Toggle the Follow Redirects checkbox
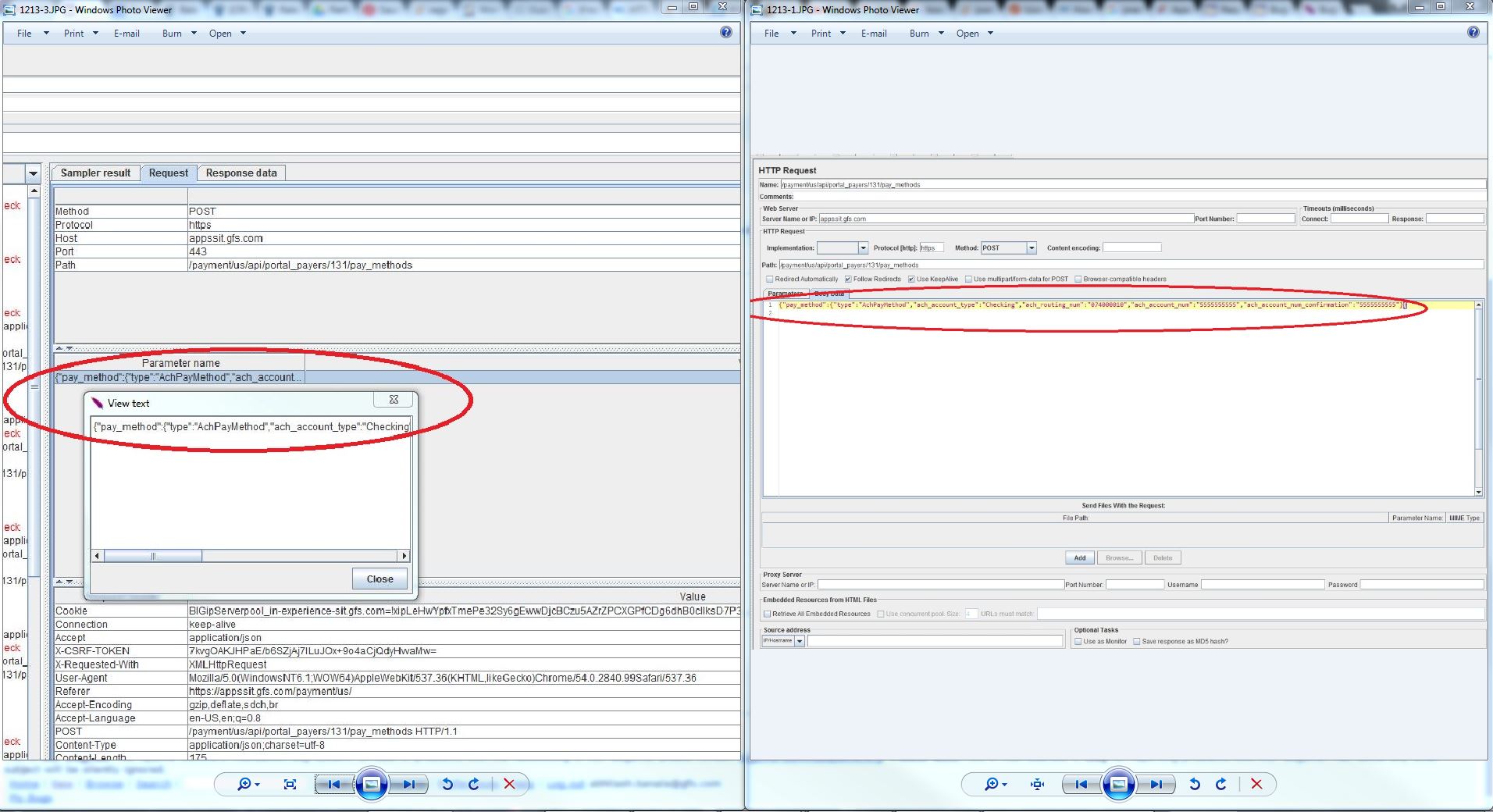1493x812 pixels. click(x=848, y=280)
